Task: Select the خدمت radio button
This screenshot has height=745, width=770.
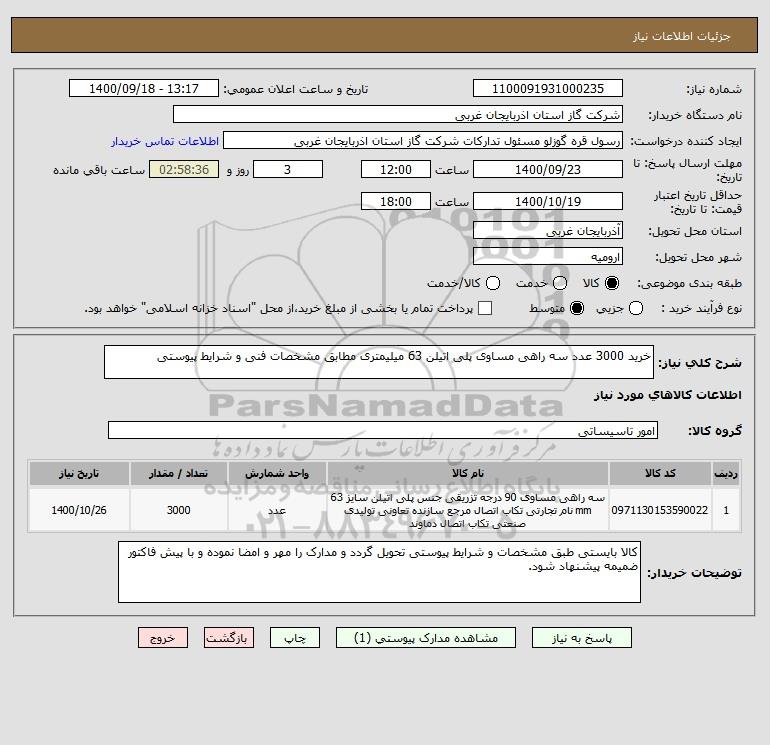Action: [x=560, y=283]
